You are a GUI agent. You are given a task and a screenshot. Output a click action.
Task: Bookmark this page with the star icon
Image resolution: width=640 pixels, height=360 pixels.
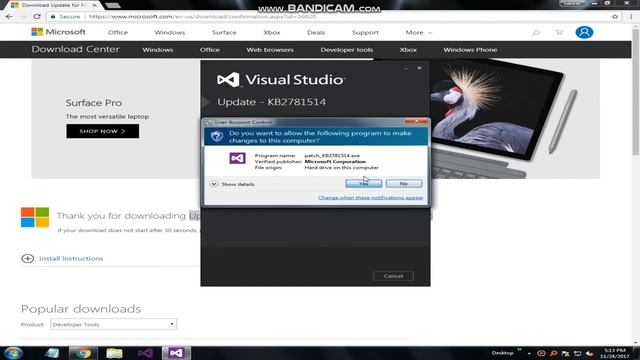tap(615, 17)
